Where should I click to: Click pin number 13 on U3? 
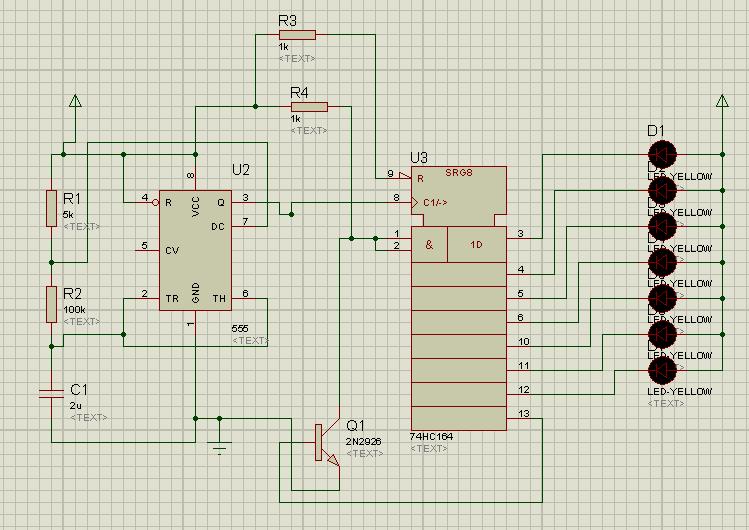pyautogui.click(x=524, y=413)
